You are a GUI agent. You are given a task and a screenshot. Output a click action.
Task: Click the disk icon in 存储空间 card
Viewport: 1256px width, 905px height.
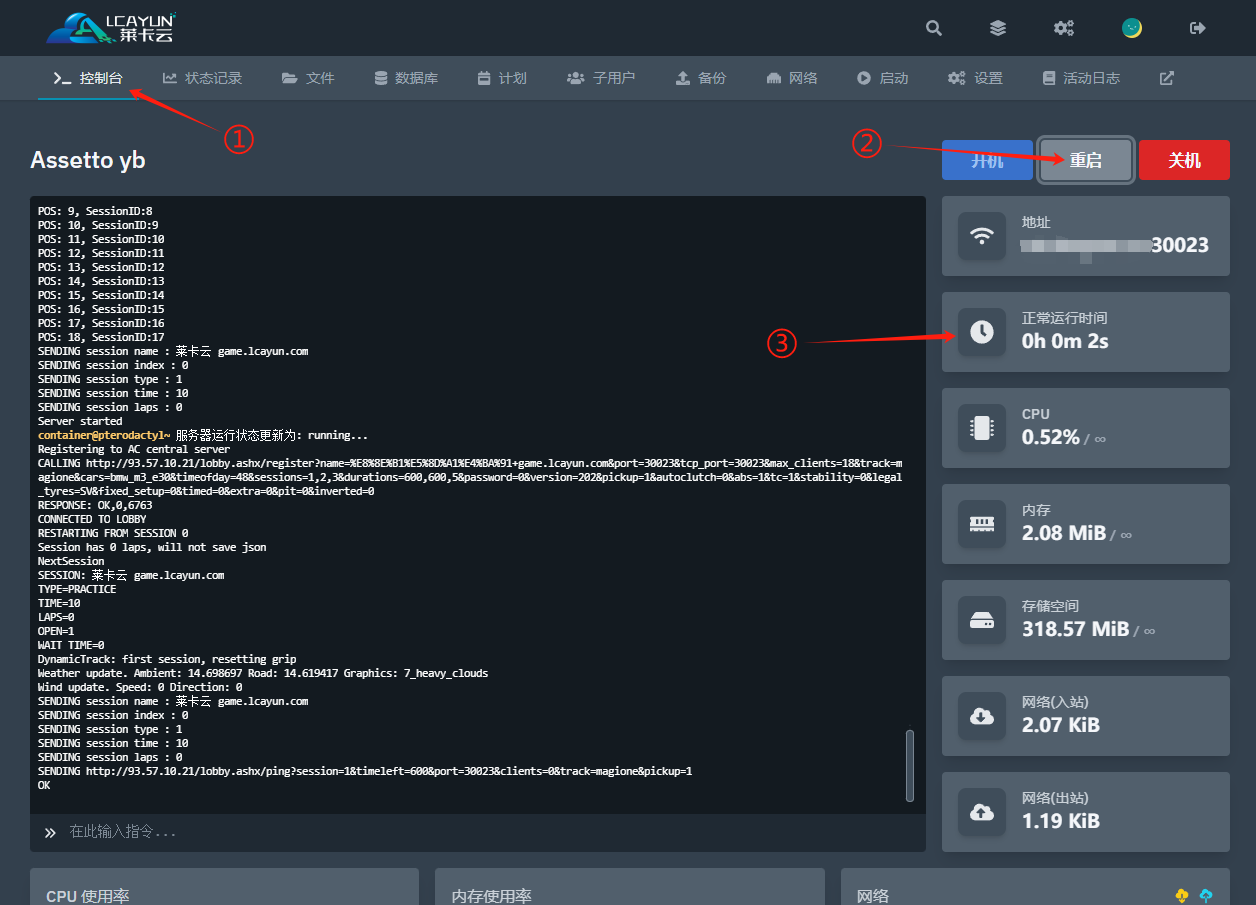[x=982, y=620]
